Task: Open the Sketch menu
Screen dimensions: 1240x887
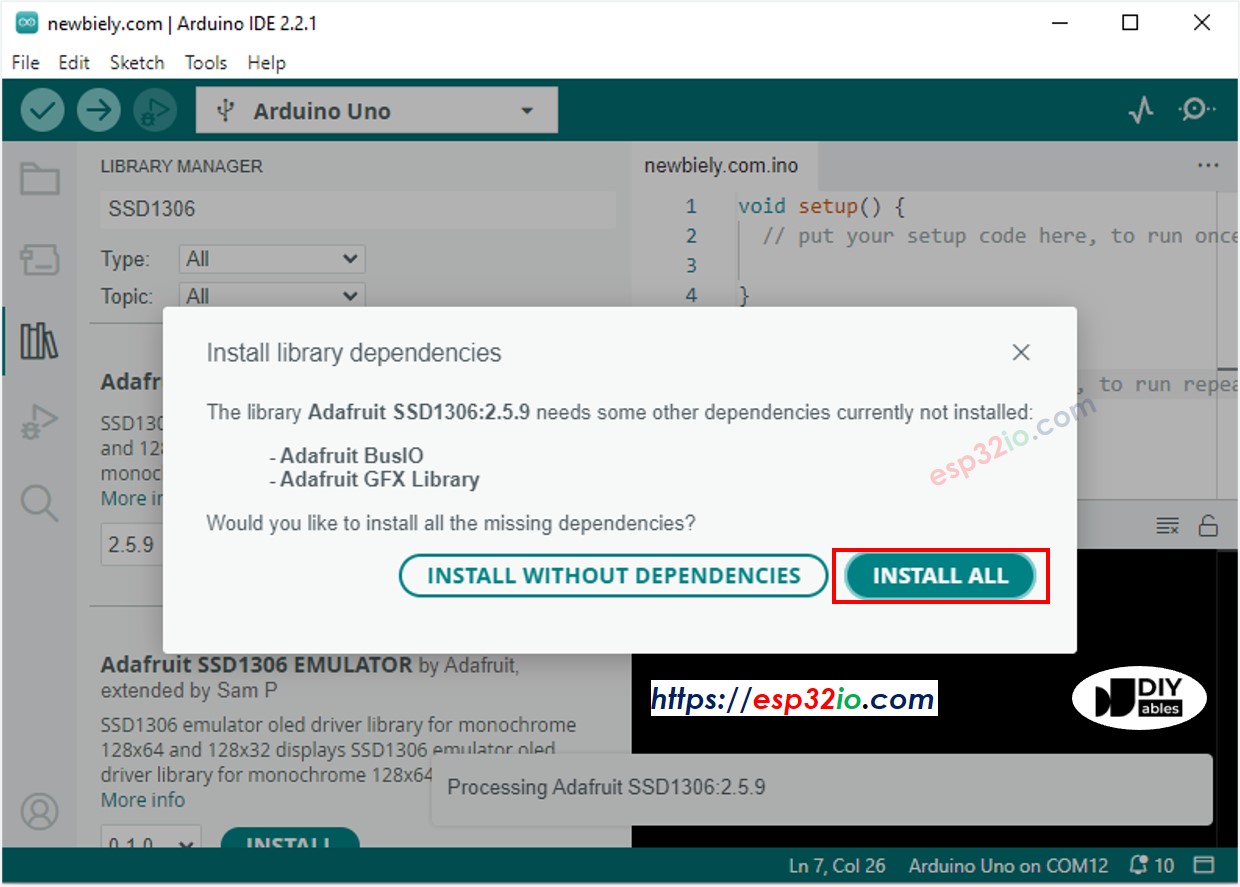Action: coord(137,62)
